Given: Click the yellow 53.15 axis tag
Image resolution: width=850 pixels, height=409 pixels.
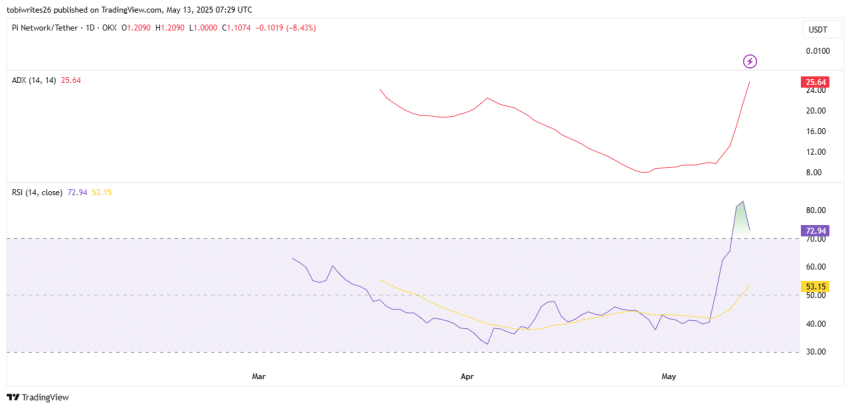Looking at the screenshot, I should (815, 287).
